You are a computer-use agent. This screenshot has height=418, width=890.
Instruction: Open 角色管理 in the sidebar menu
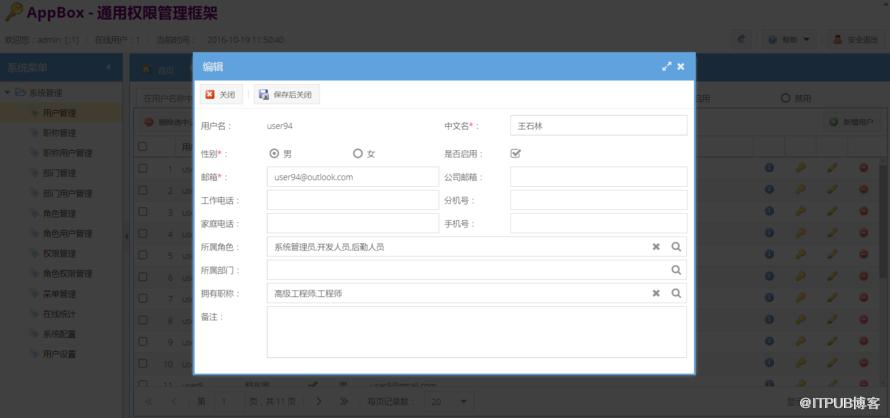61,214
